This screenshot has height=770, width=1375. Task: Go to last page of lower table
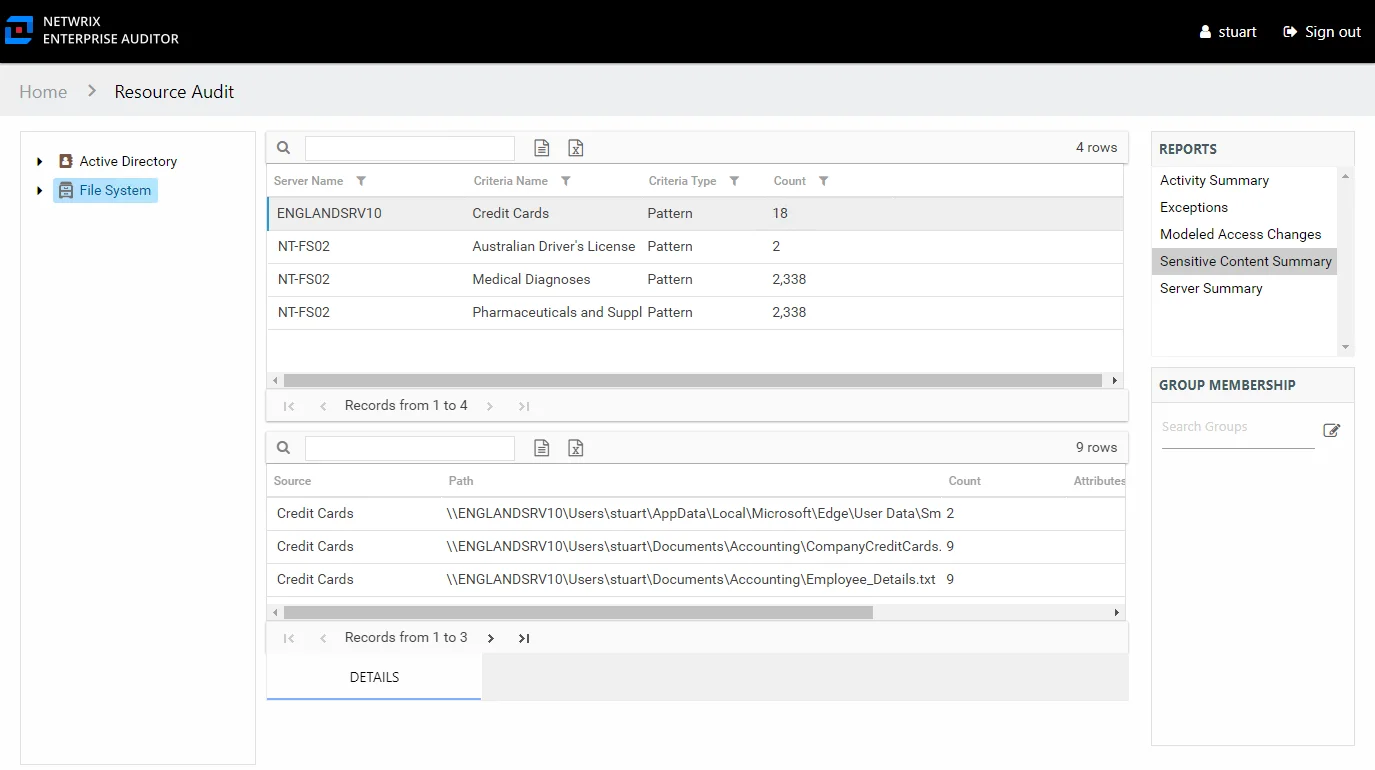click(x=524, y=638)
